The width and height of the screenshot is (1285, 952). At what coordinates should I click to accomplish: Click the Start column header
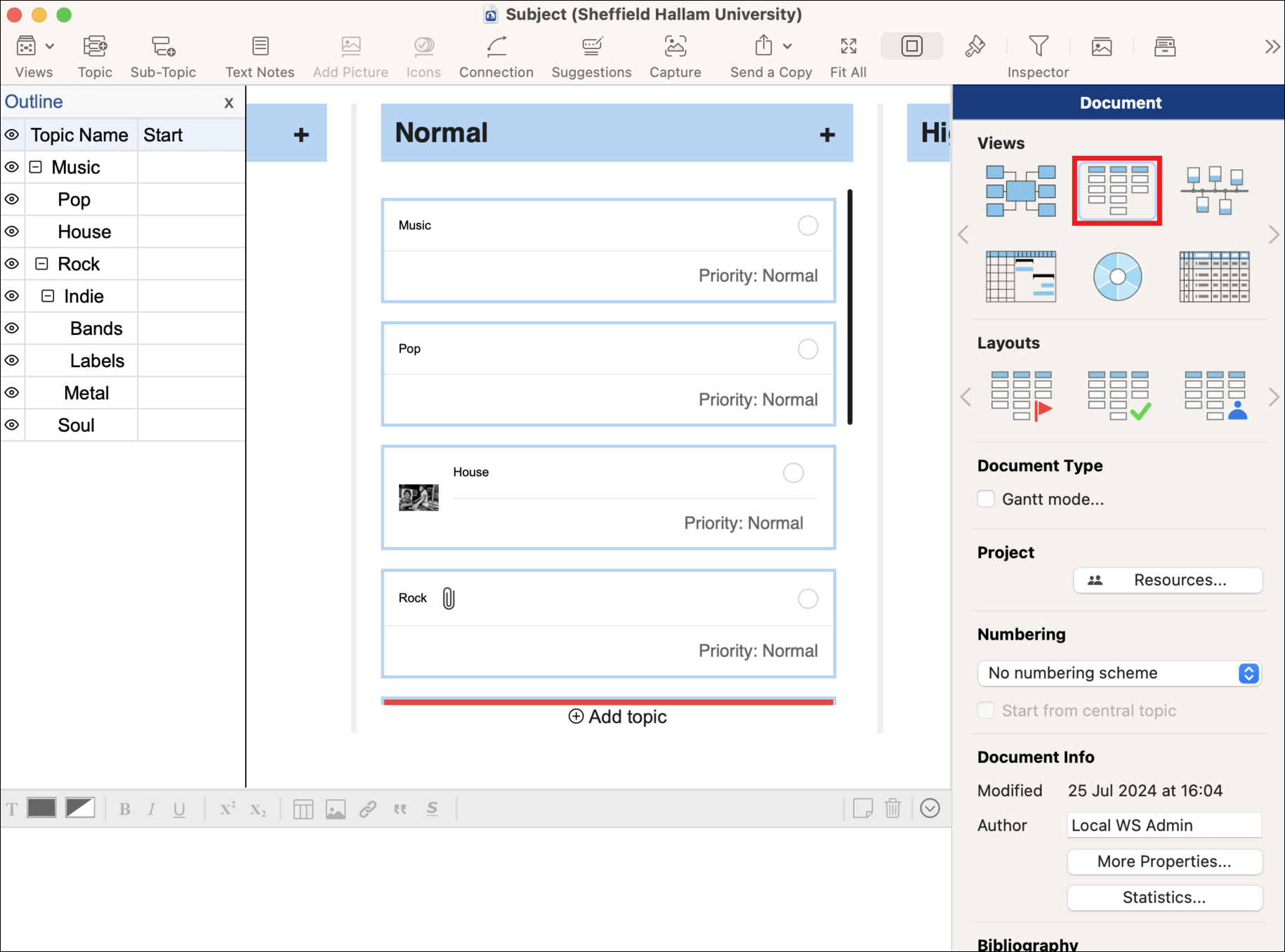point(163,135)
